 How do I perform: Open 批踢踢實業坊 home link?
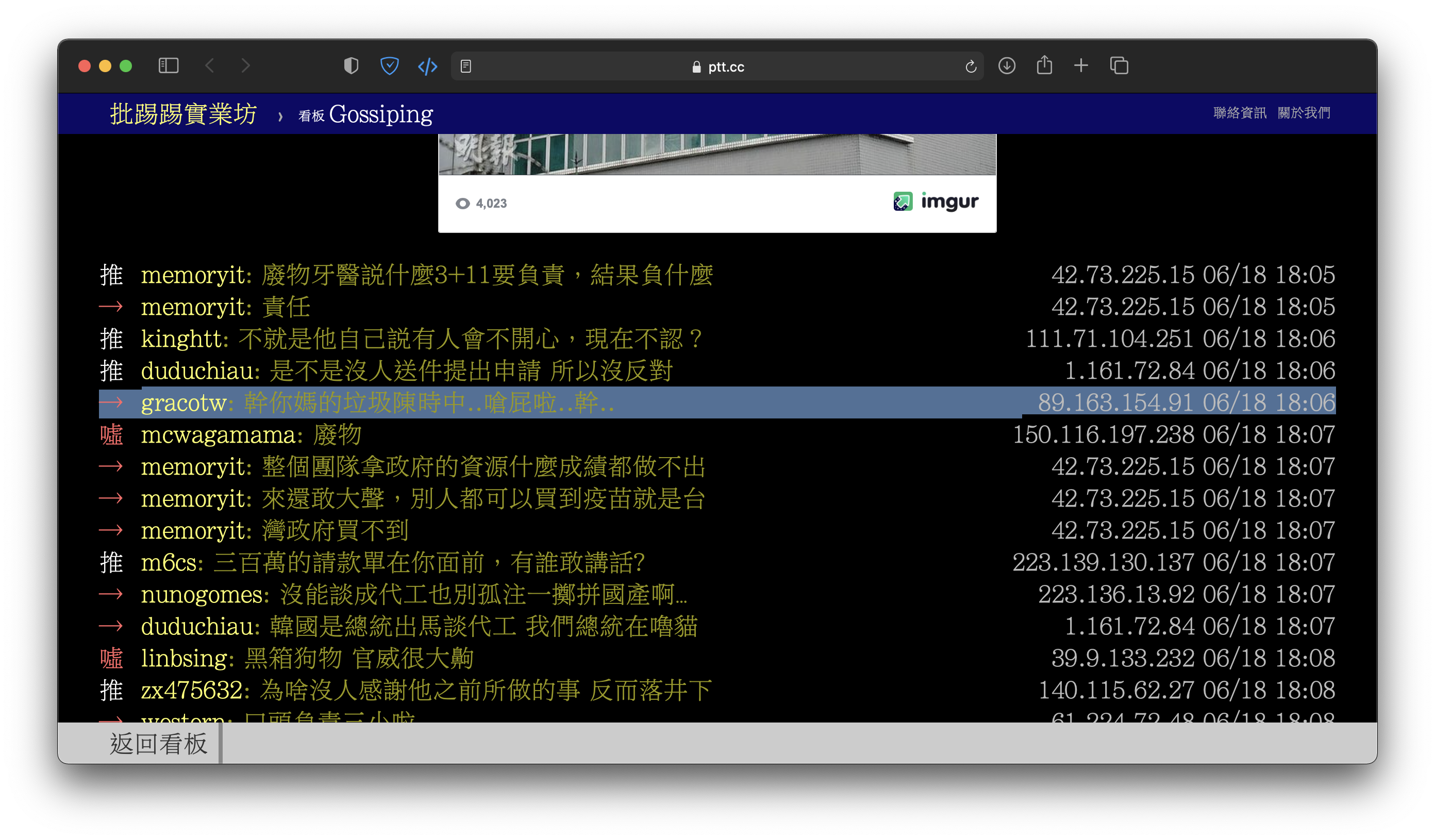[x=183, y=114]
